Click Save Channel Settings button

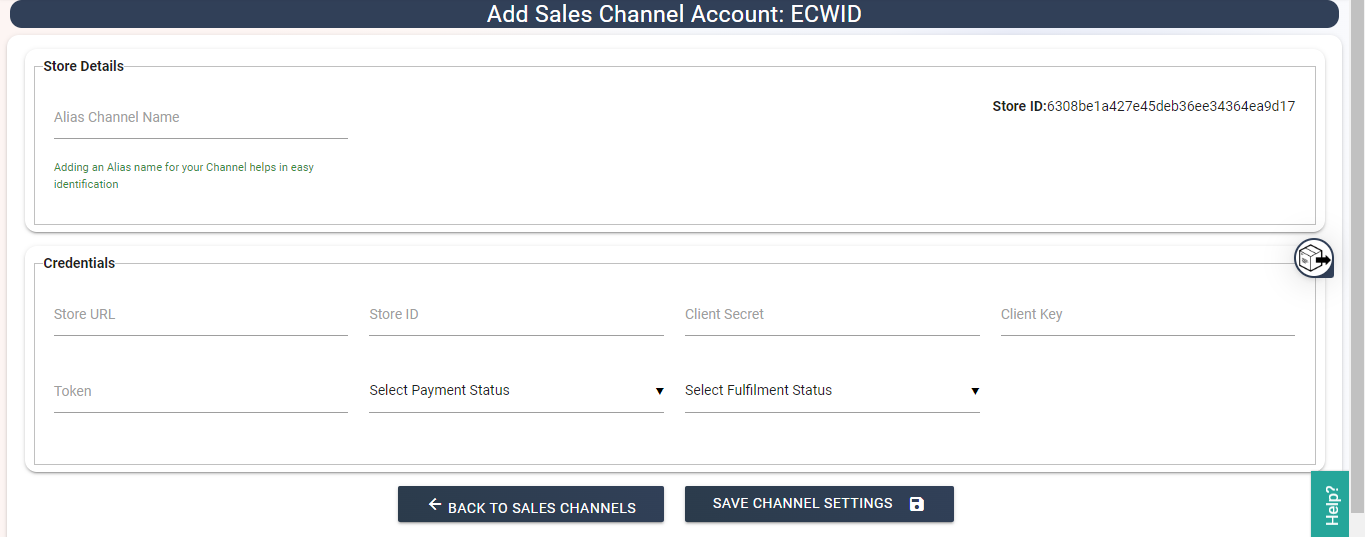point(819,504)
